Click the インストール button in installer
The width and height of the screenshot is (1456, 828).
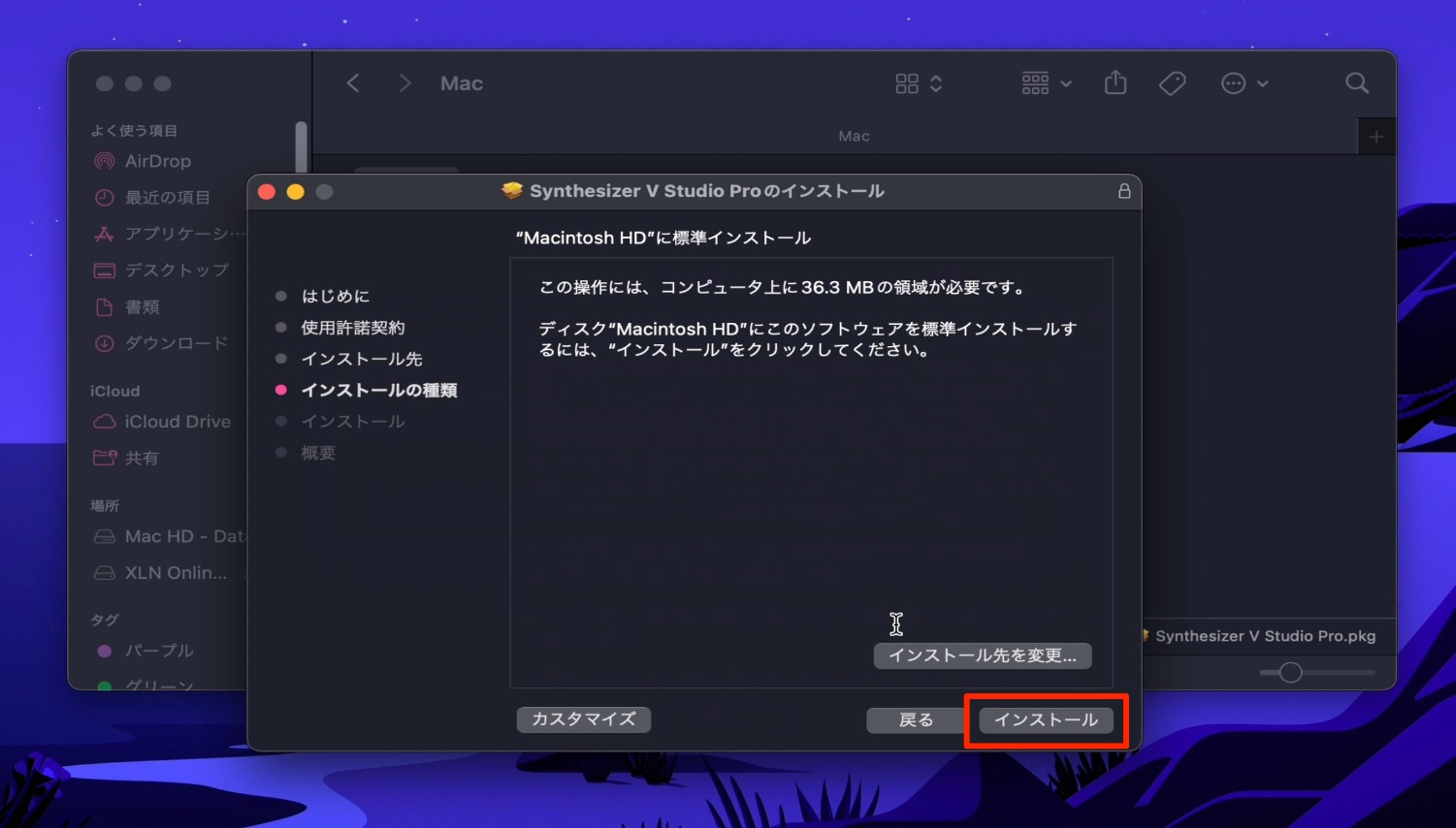(1046, 719)
